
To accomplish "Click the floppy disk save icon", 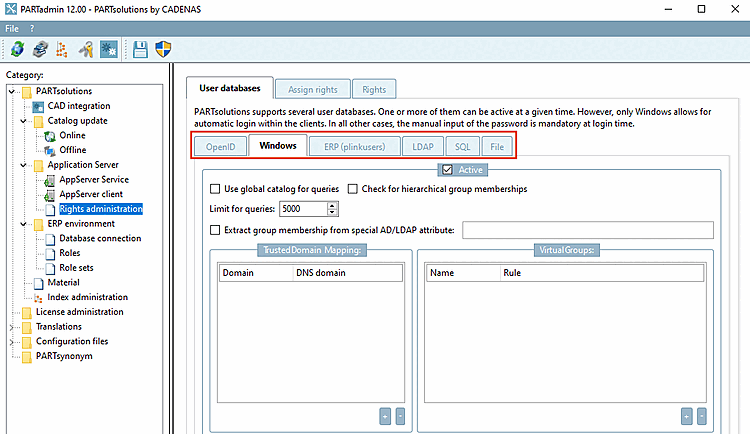I will pyautogui.click(x=140, y=49).
